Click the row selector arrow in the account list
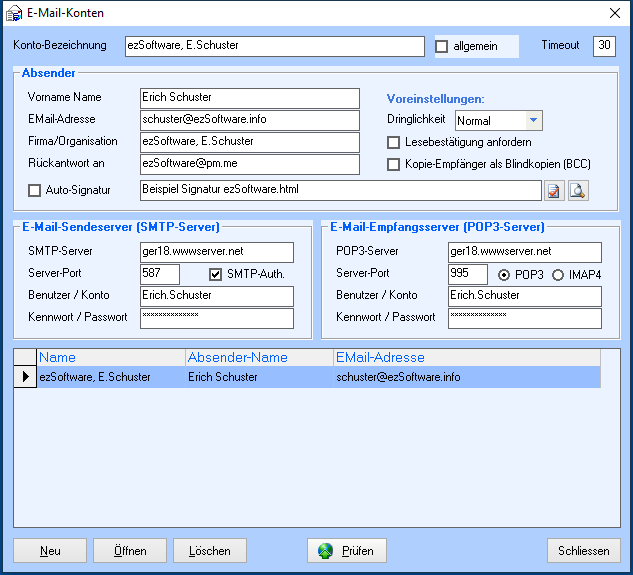The width and height of the screenshot is (633, 575). click(x=25, y=377)
